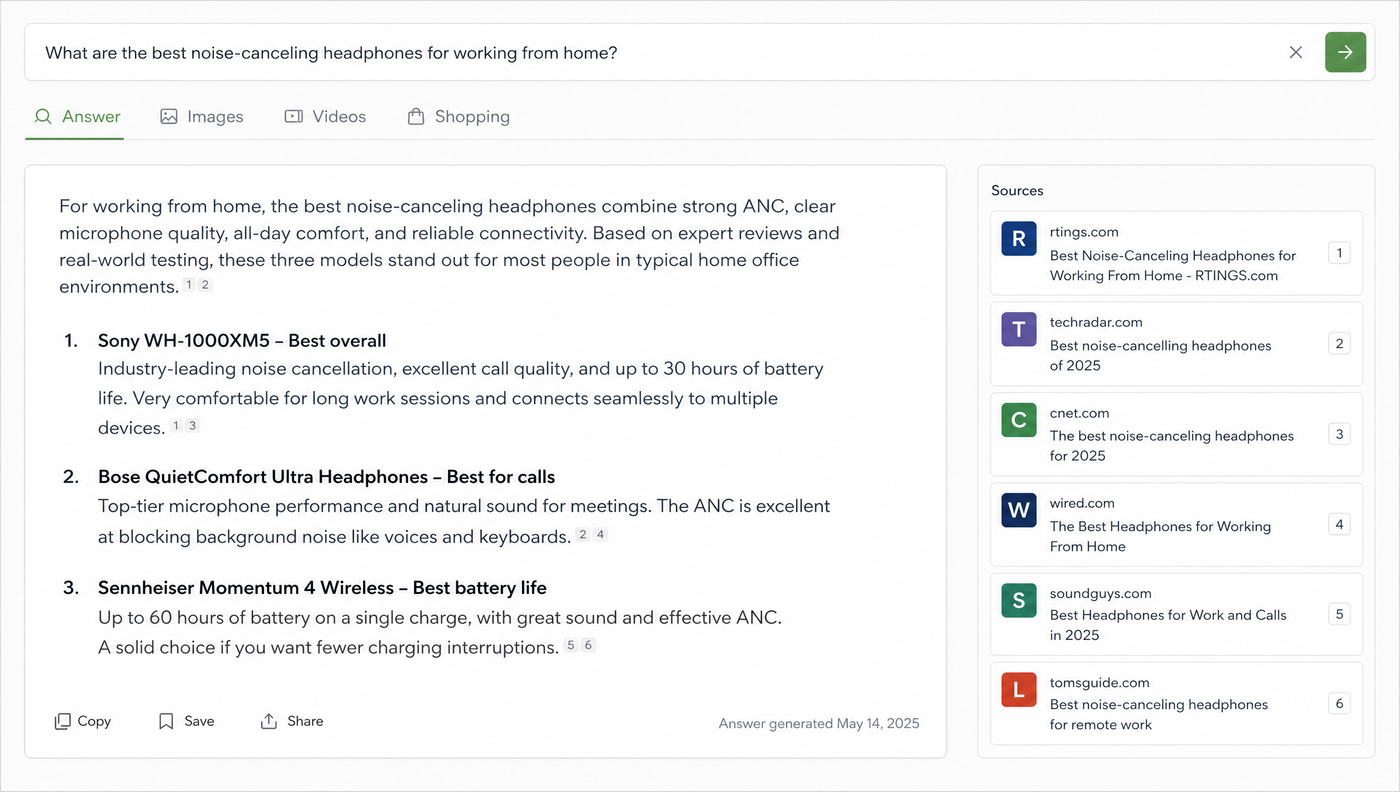This screenshot has height=792, width=1400.
Task: Click the purple T favicon for techradar.com
Action: click(x=1019, y=329)
